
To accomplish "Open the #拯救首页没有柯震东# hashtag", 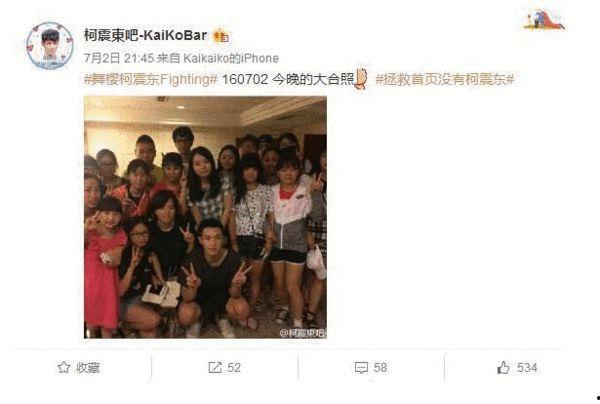I will pyautogui.click(x=445, y=80).
